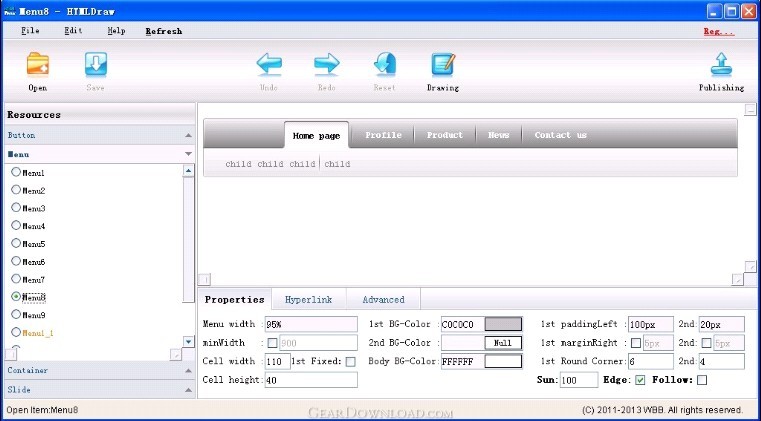Image resolution: width=761 pixels, height=421 pixels.
Task: Select the Menu1_1 radio button
Action: click(16, 332)
